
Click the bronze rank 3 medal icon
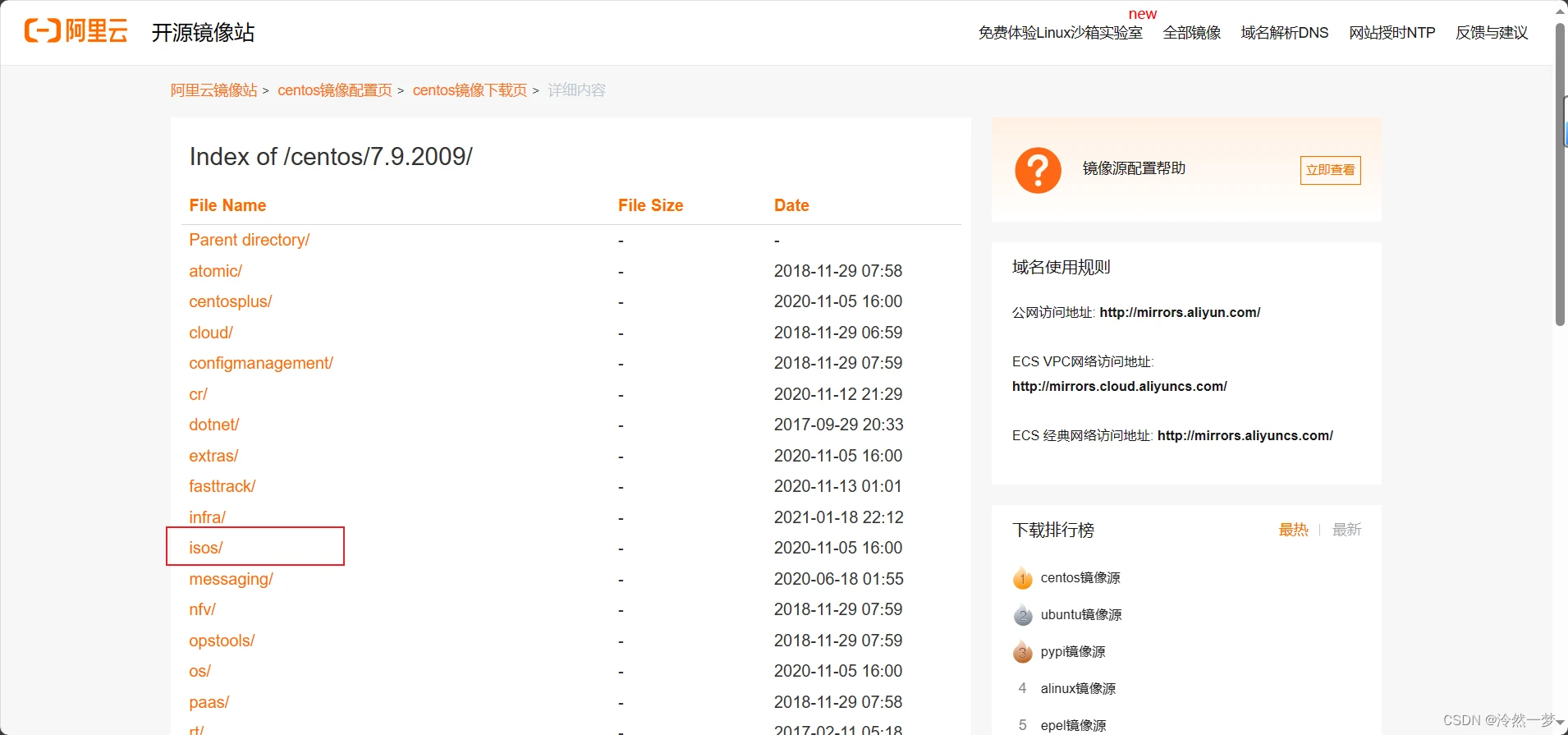pos(1022,652)
